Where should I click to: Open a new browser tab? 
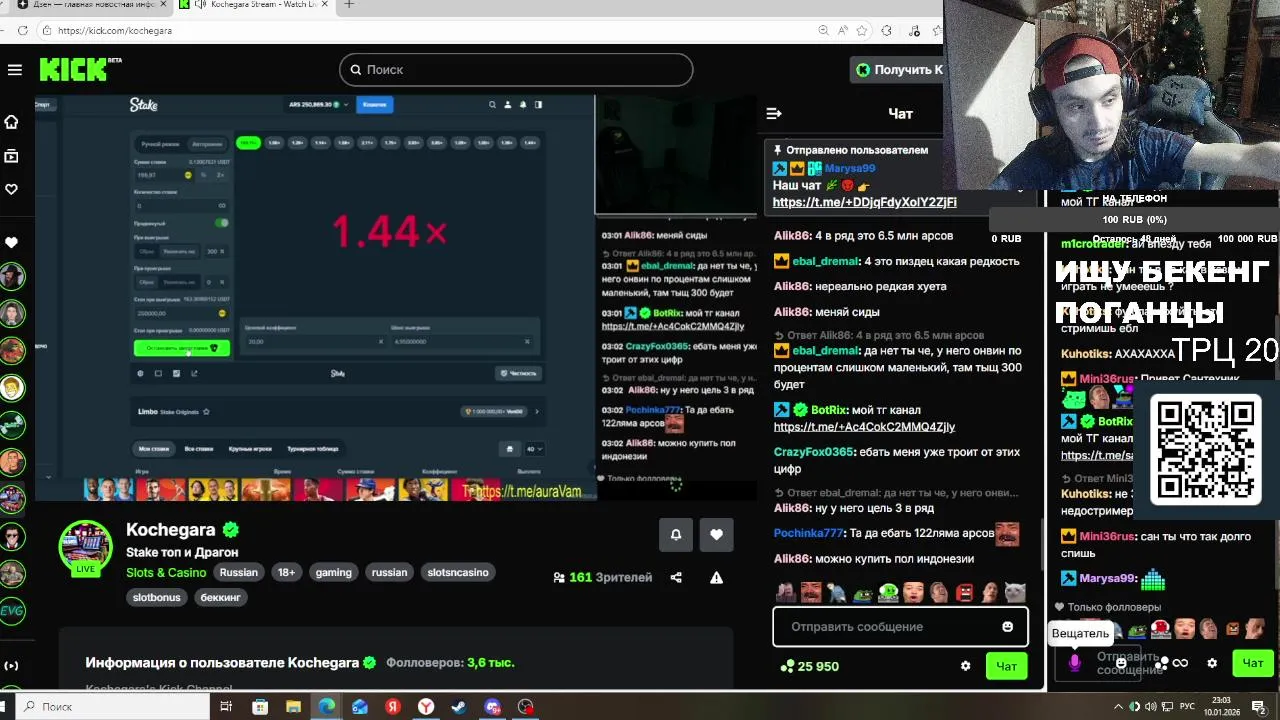click(349, 5)
